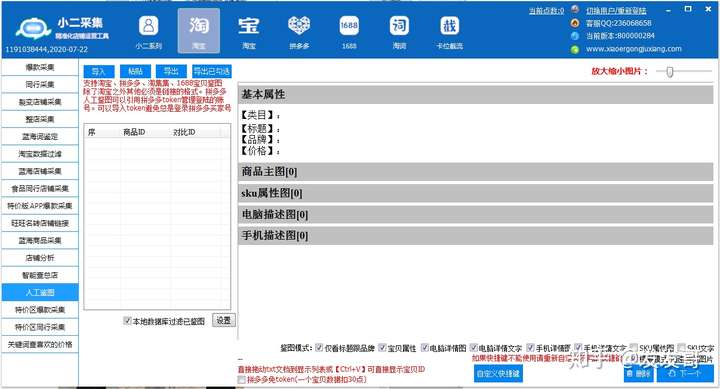
Task: Click the 导出已勾选 button
Action: pyautogui.click(x=212, y=71)
